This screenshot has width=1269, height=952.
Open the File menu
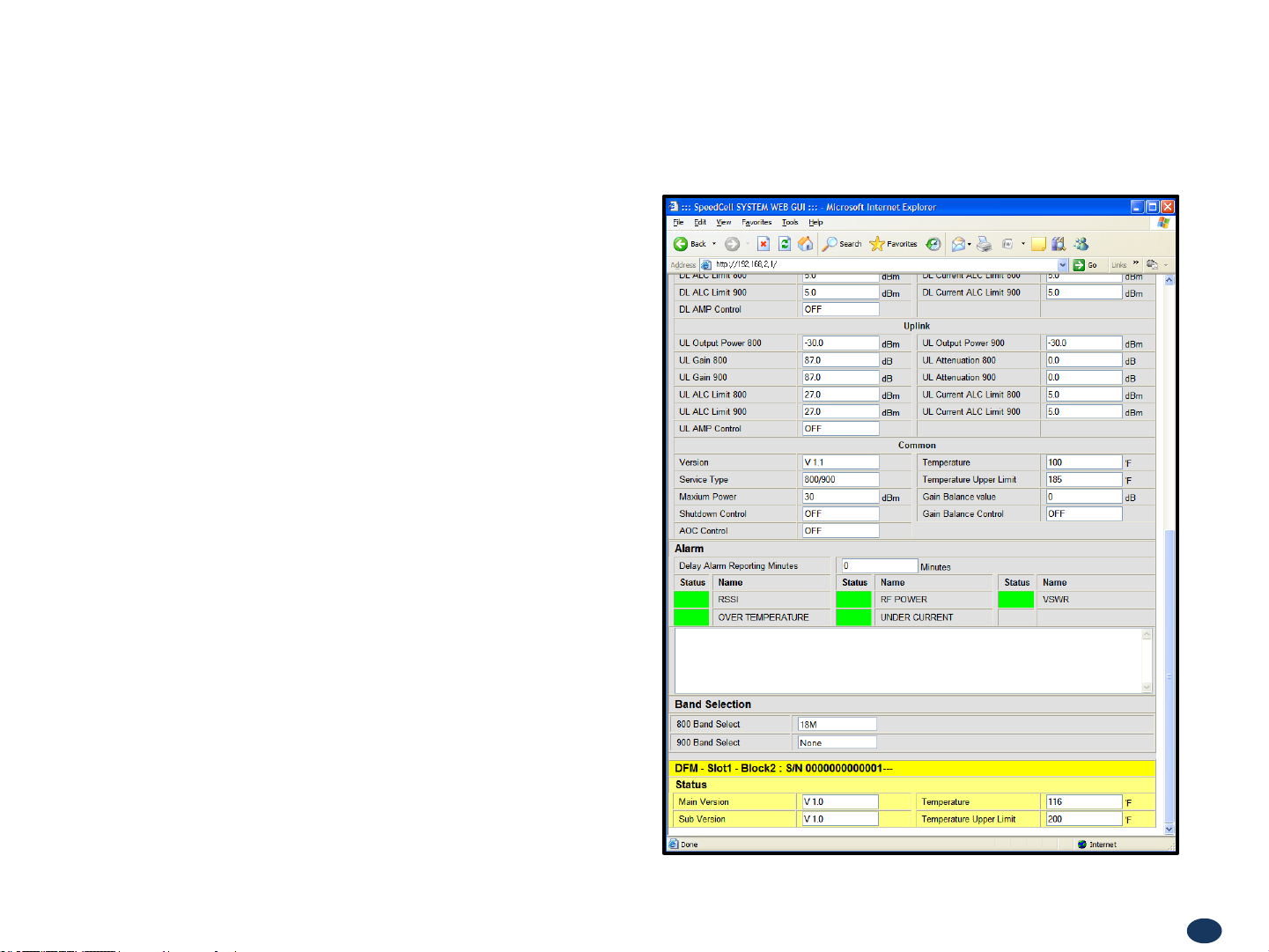678,223
